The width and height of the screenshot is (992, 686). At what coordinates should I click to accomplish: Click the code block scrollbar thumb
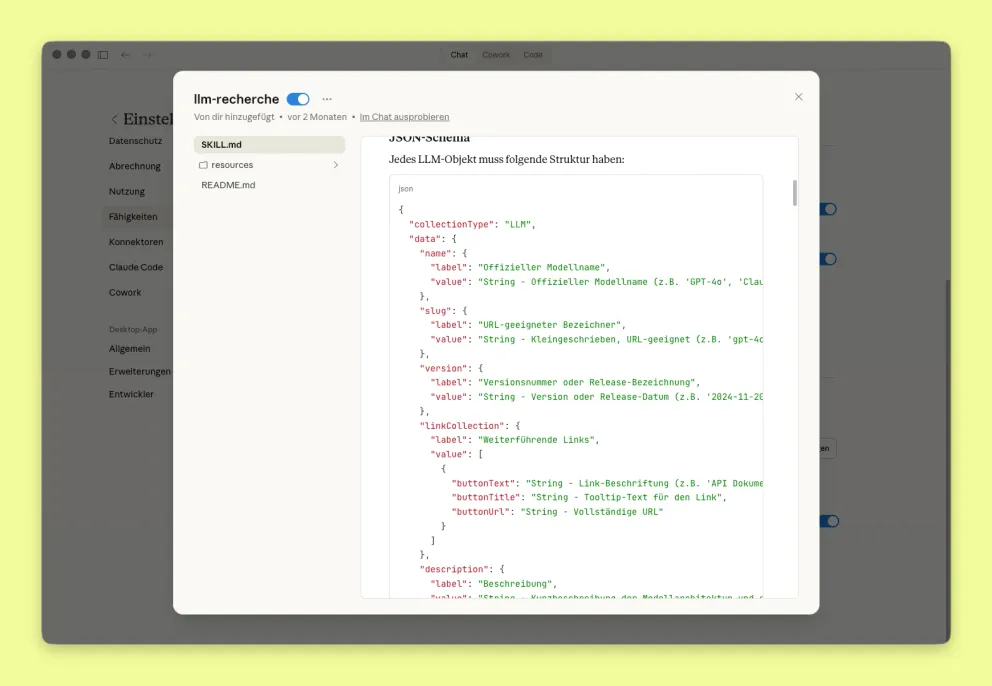coord(795,193)
